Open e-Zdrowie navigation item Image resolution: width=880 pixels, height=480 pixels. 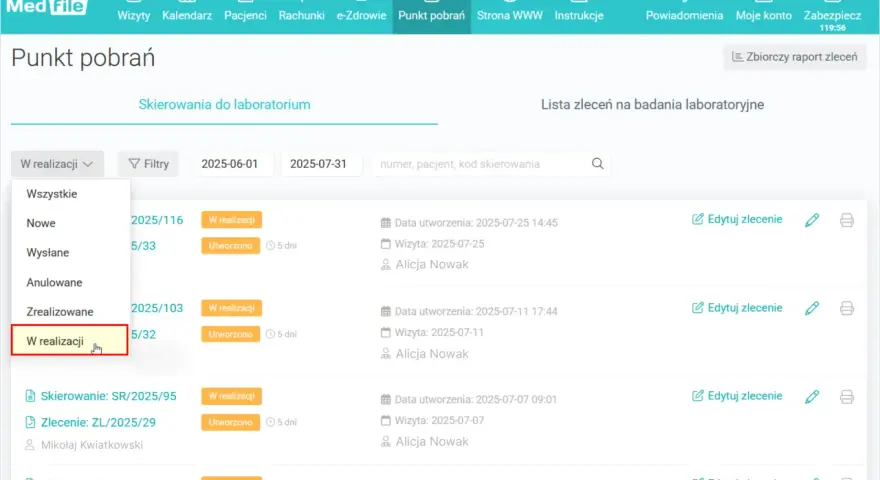click(361, 15)
